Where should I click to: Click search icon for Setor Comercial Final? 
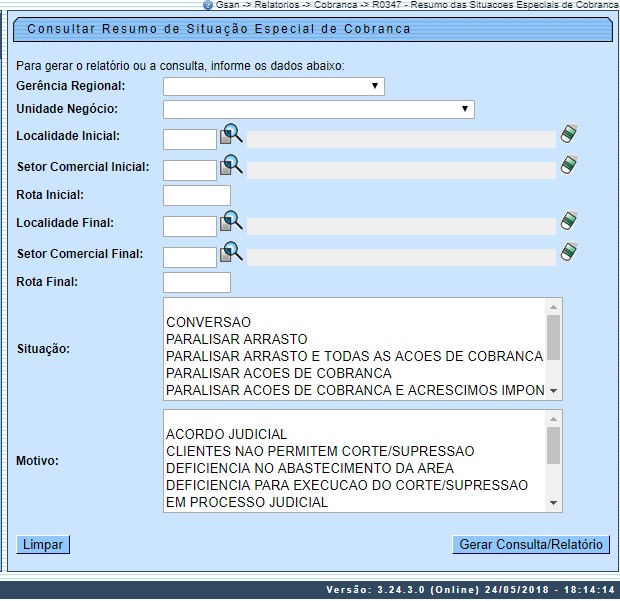point(231,251)
